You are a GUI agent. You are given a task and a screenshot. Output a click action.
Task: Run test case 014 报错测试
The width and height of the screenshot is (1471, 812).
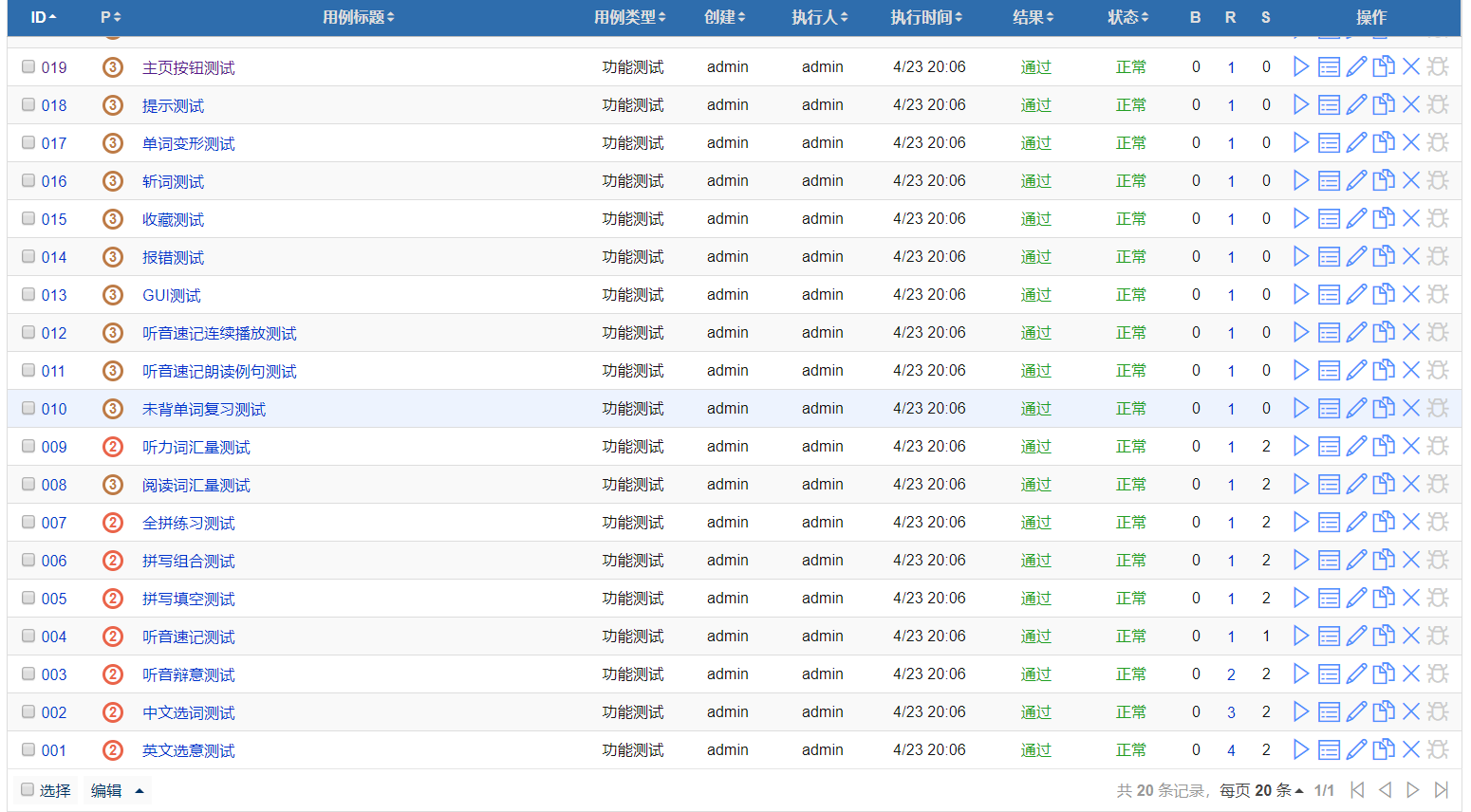coord(1301,256)
